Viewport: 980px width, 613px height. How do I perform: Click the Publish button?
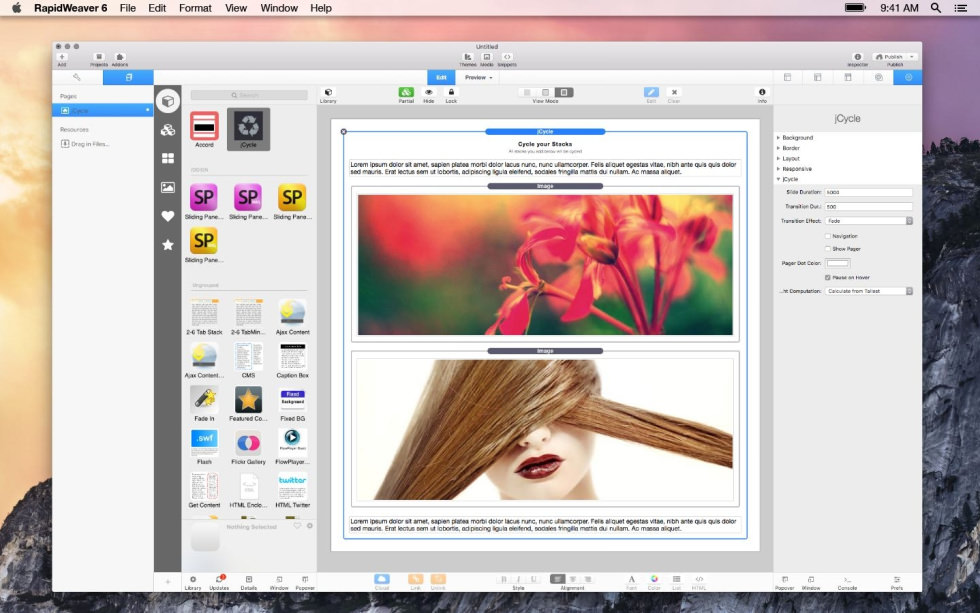(889, 57)
